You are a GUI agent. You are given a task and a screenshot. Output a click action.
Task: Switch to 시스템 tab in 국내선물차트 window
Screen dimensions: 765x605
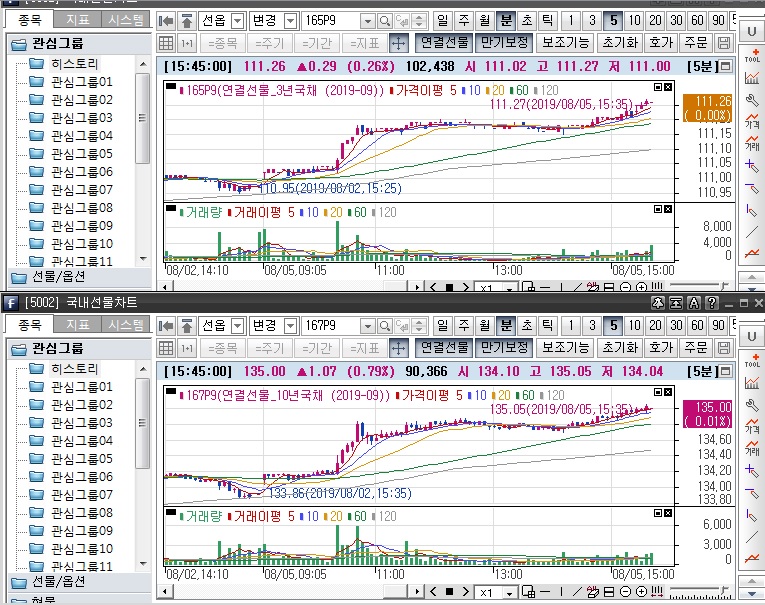125,324
